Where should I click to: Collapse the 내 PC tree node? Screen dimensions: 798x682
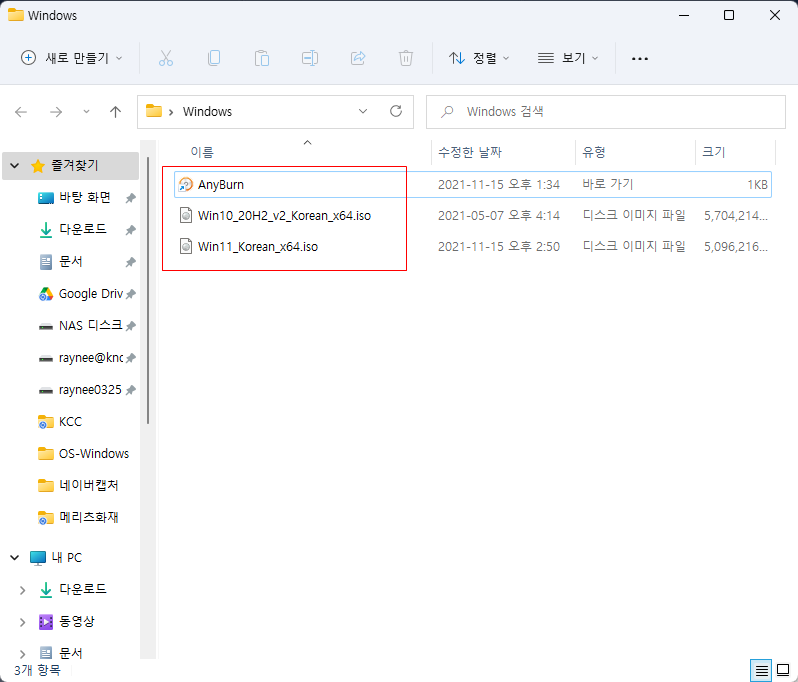click(15, 558)
